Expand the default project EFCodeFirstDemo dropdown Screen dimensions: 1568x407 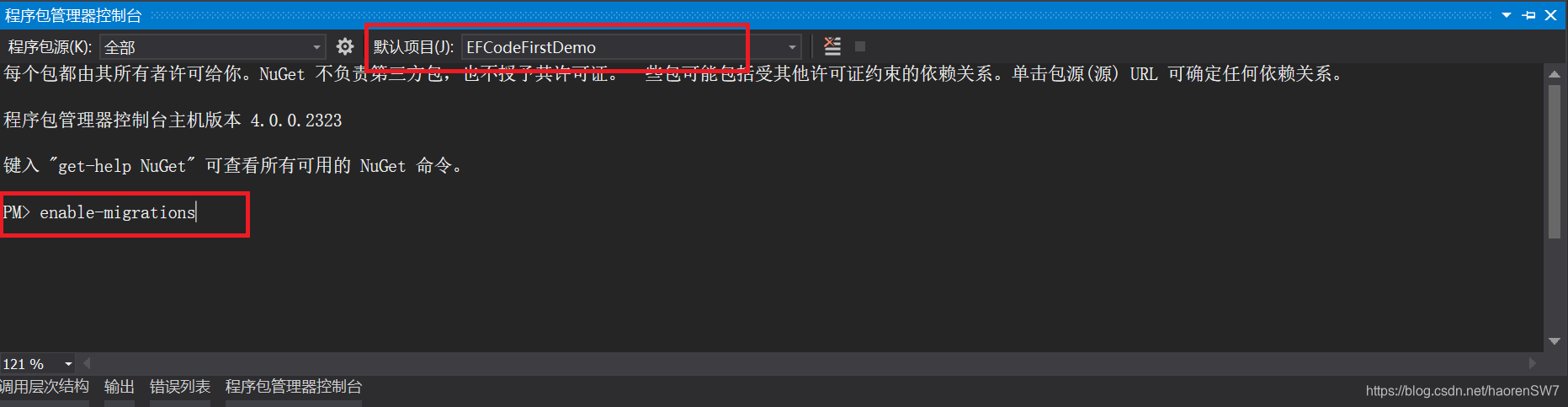(x=792, y=47)
